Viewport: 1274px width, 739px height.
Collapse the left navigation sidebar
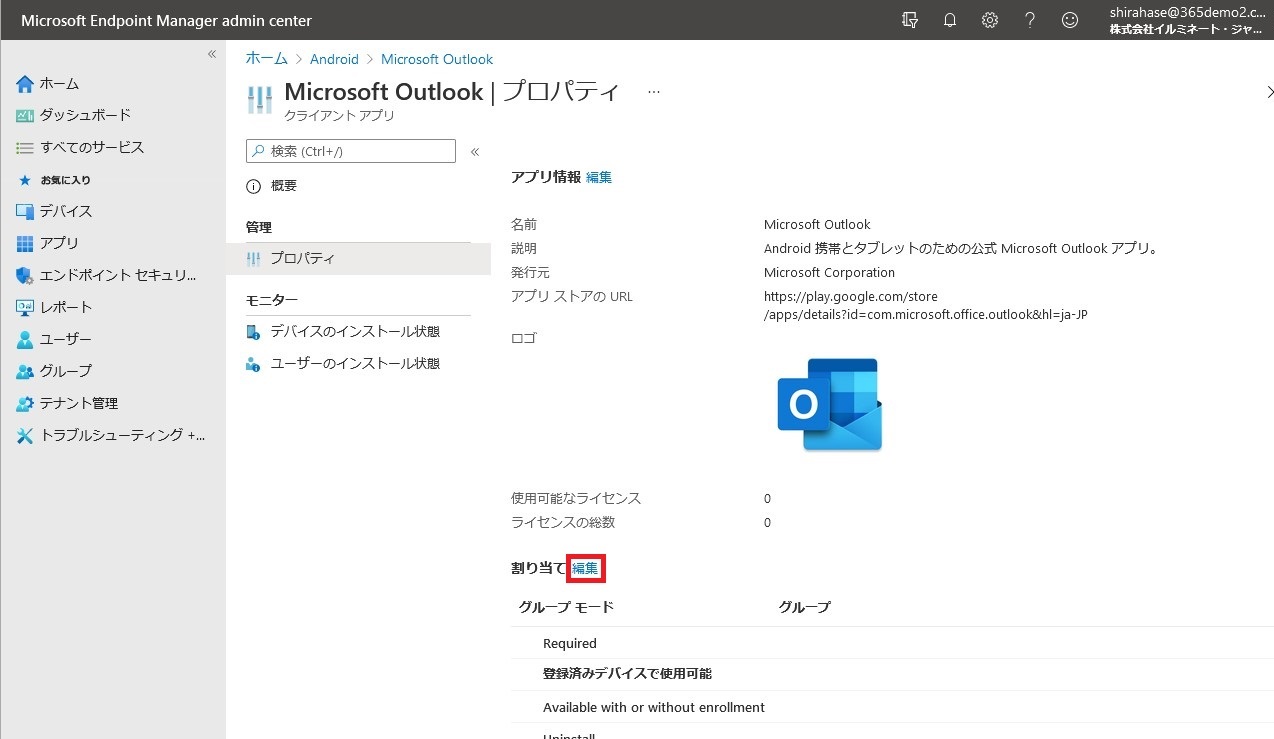pyautogui.click(x=212, y=54)
